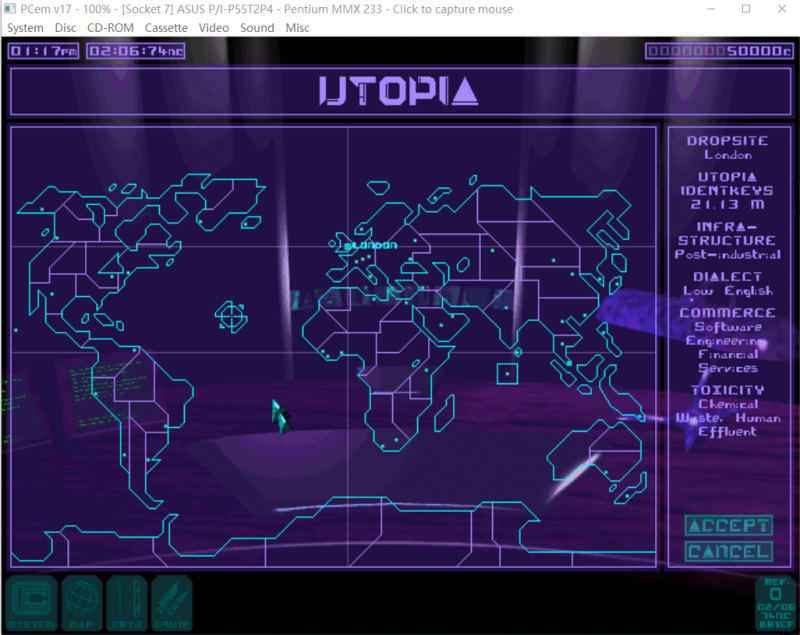Click the UTOPIA title banner

[399, 92]
